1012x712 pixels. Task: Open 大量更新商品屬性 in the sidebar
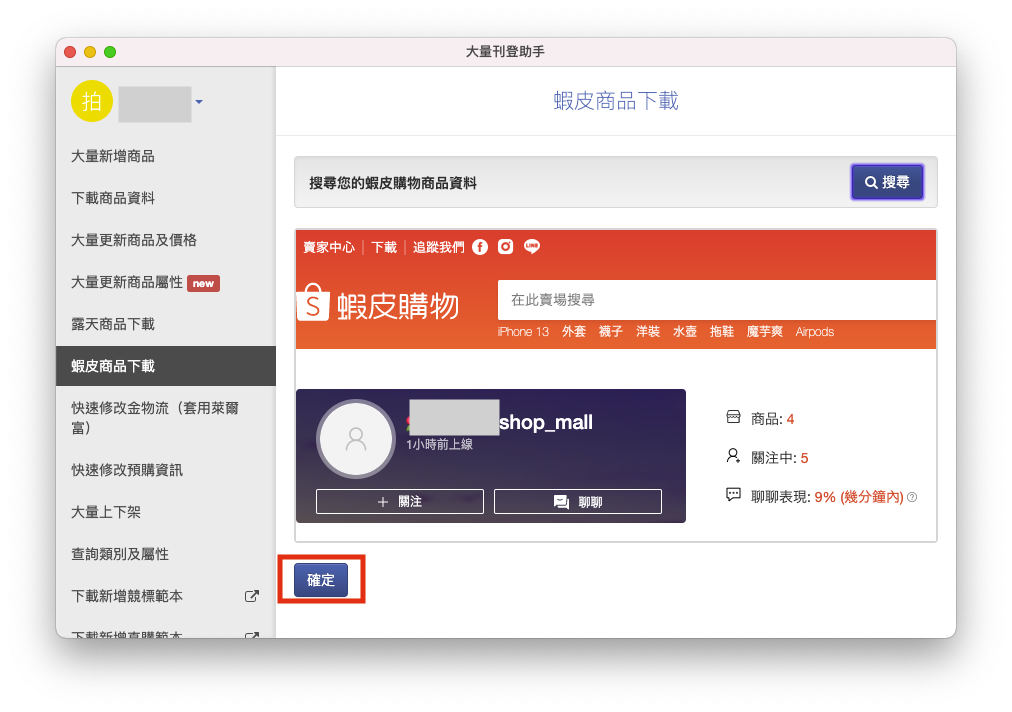click(127, 282)
